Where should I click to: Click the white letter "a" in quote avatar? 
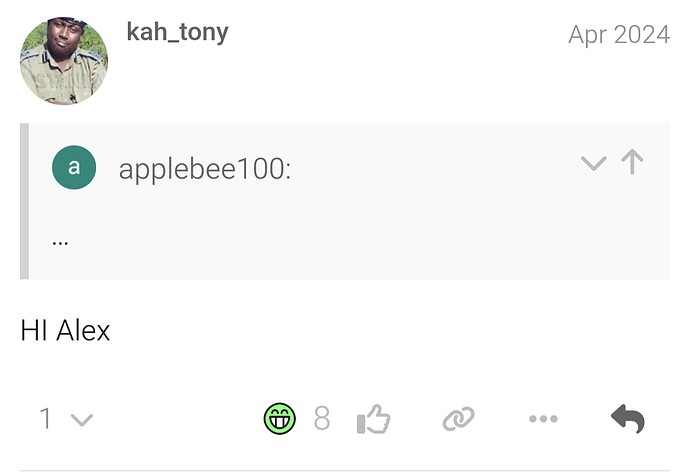[74, 167]
